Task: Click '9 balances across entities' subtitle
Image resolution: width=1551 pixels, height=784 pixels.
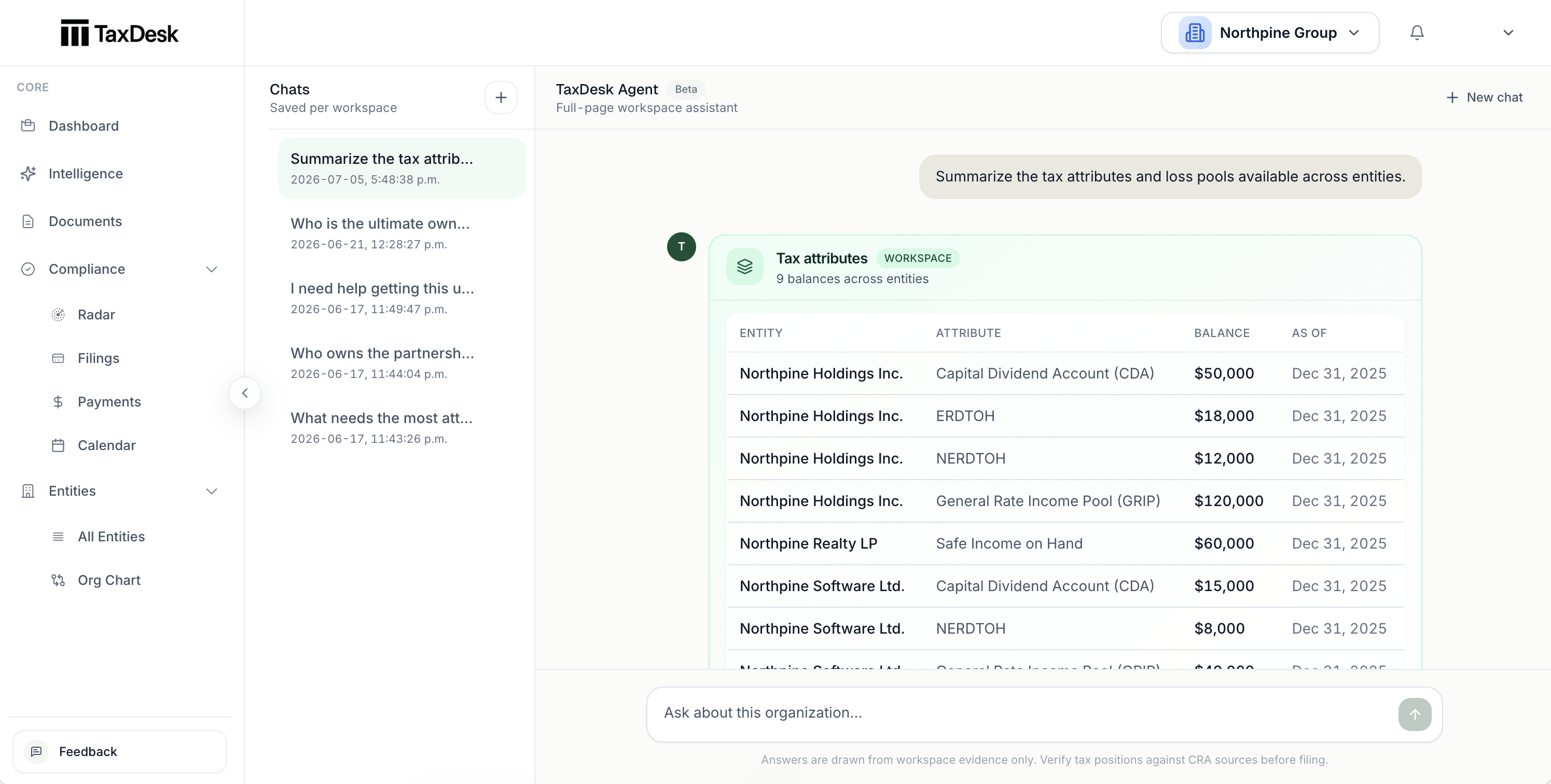Action: (852, 278)
